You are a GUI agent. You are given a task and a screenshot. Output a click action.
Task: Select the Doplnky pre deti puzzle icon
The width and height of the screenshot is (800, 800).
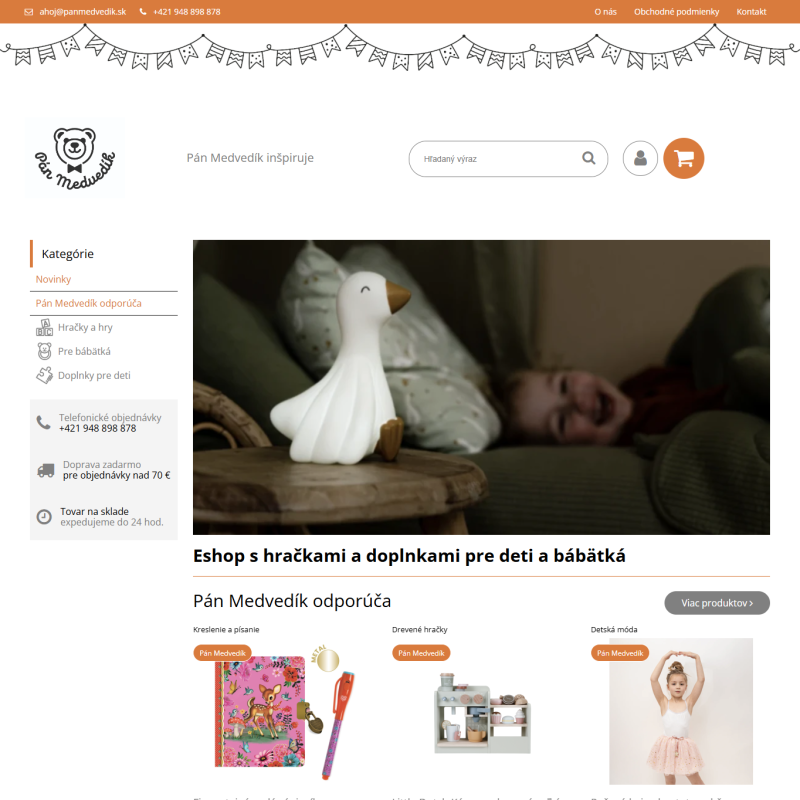click(x=44, y=375)
